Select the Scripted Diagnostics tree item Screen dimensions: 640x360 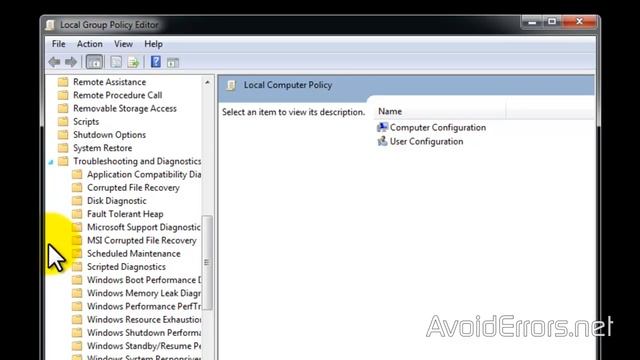(x=126, y=267)
